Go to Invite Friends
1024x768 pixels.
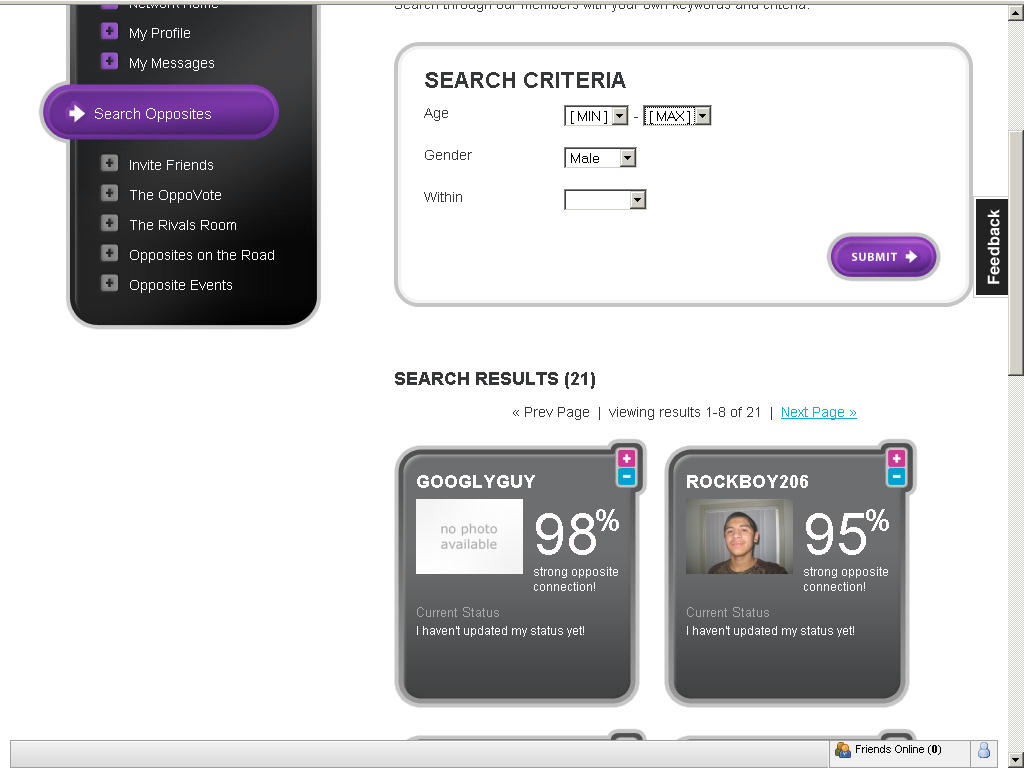coord(171,165)
